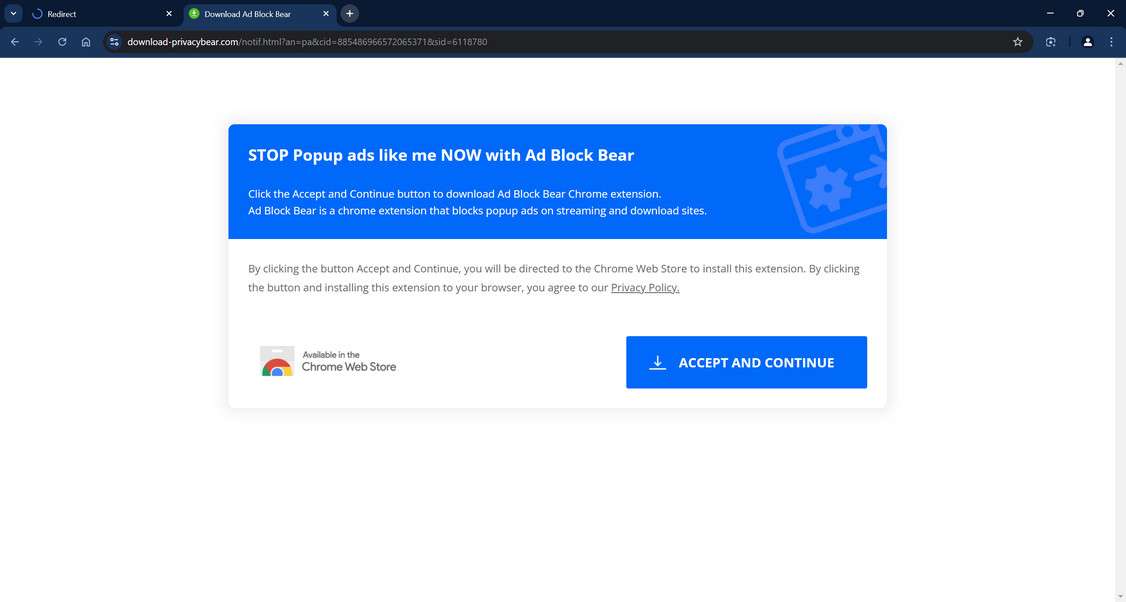Click the Ad Block Bear tab favicon
Screen dimensions: 1126x602
pos(196,13)
